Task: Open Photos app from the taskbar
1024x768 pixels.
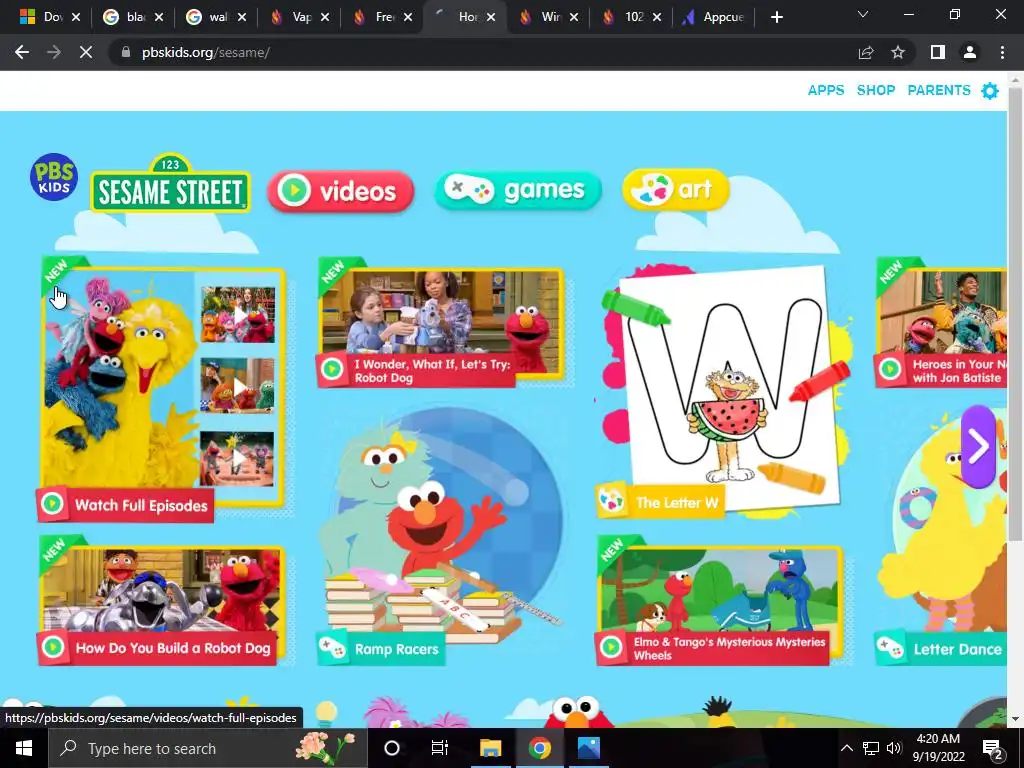Action: click(588, 748)
